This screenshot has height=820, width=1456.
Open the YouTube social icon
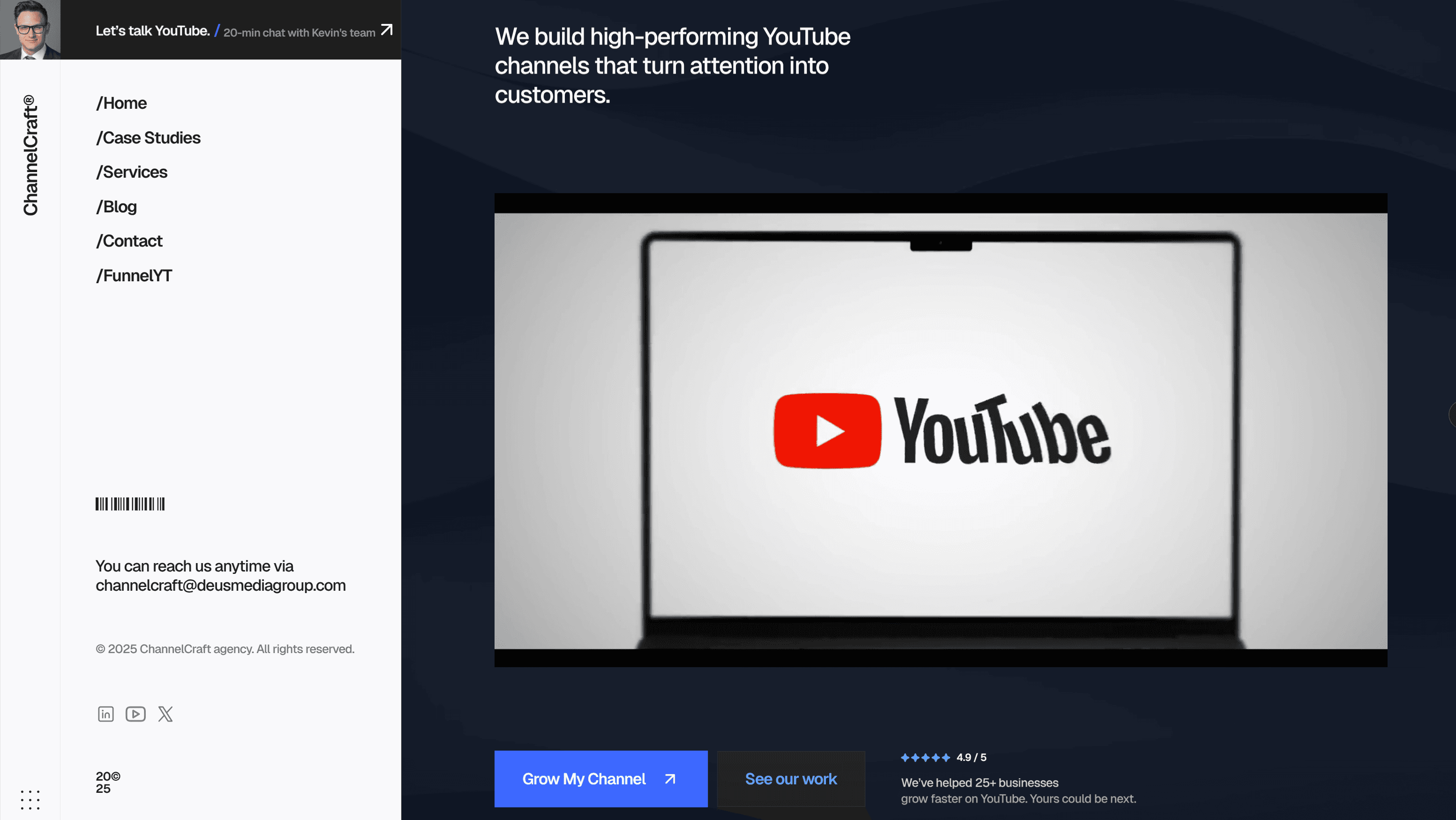click(x=135, y=714)
